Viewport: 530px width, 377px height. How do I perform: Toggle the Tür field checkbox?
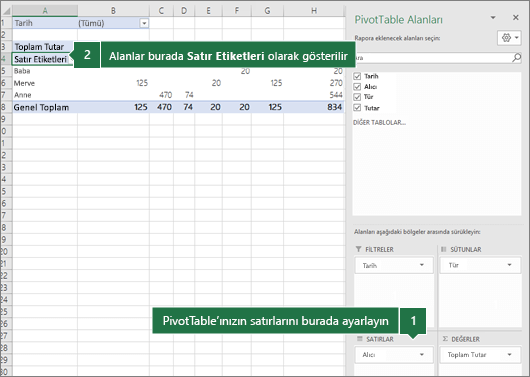[x=357, y=97]
